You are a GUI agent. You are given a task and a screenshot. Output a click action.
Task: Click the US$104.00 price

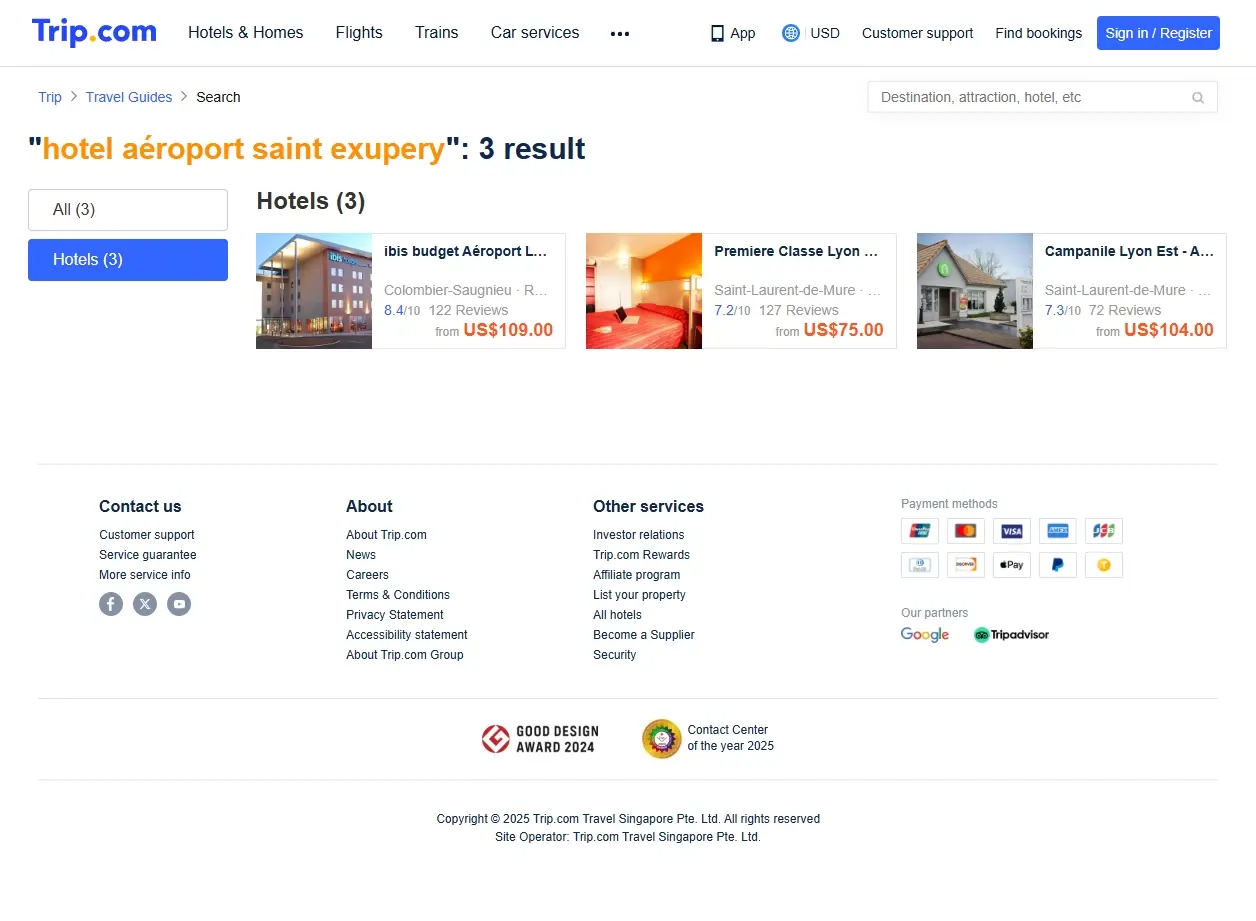click(1169, 331)
